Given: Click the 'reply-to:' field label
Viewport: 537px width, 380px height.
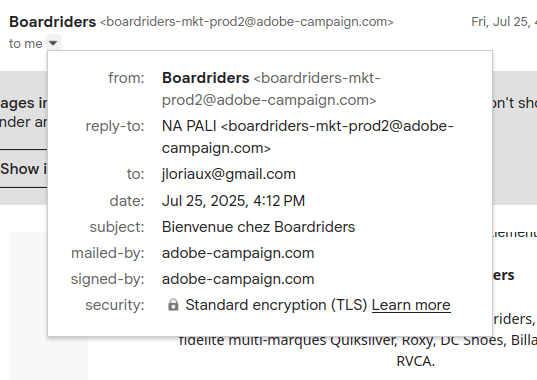Looking at the screenshot, I should (115, 126).
